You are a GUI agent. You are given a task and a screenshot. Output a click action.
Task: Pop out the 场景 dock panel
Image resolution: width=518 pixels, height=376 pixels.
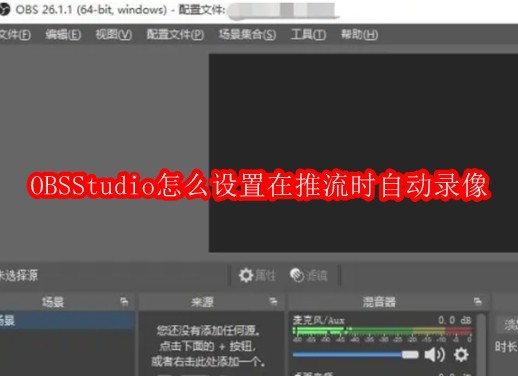124,302
